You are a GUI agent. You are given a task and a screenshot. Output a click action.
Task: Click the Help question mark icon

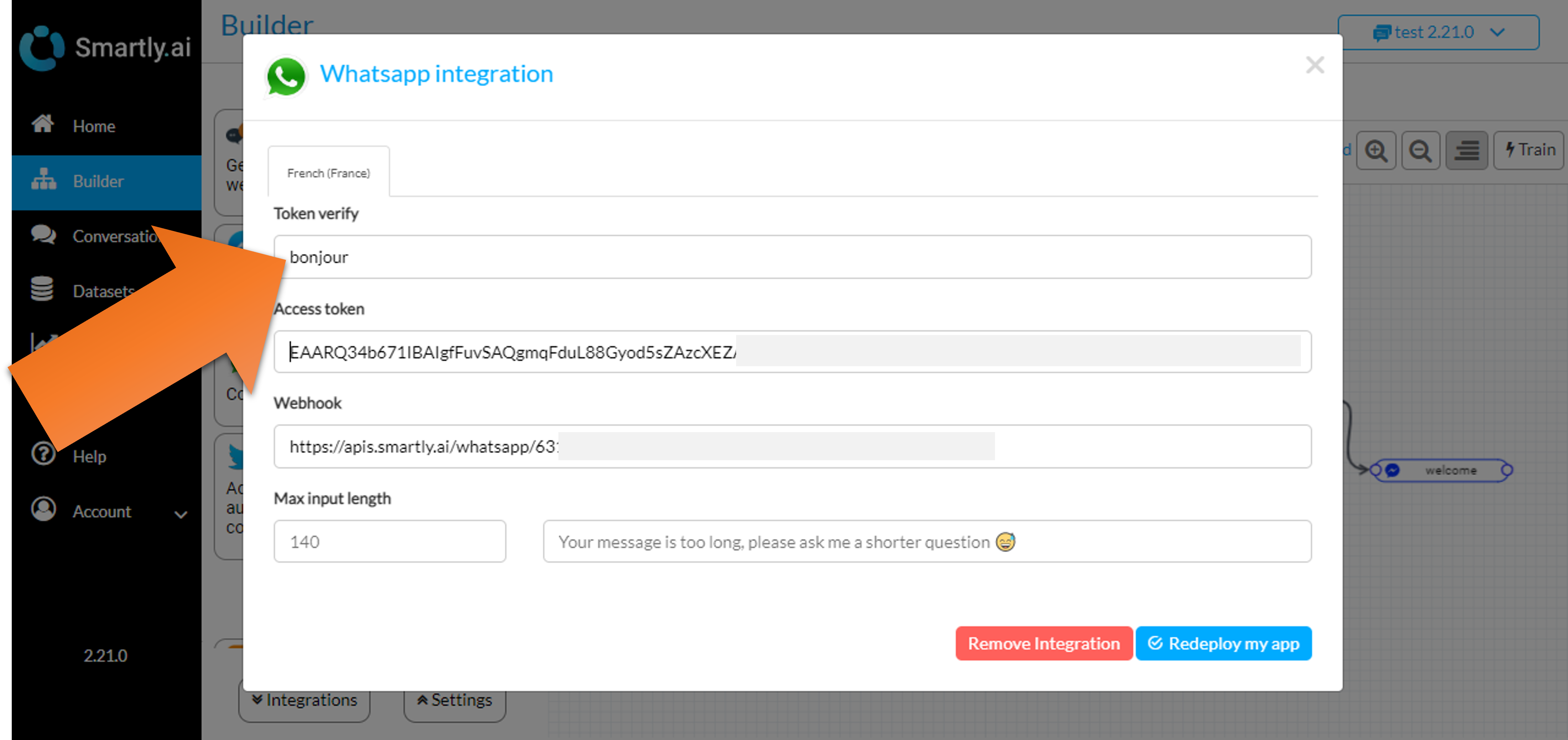[x=43, y=454]
